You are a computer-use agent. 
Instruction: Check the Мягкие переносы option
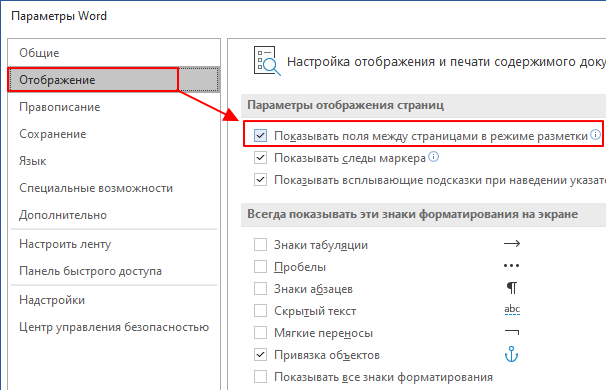tap(260, 333)
